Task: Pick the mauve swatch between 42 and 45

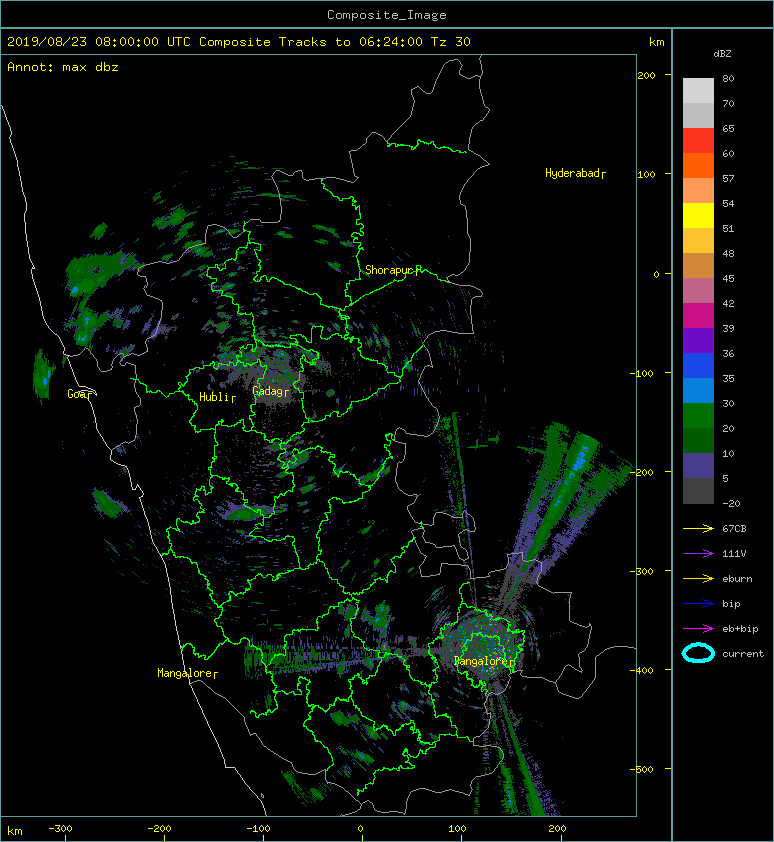Action: (x=698, y=291)
